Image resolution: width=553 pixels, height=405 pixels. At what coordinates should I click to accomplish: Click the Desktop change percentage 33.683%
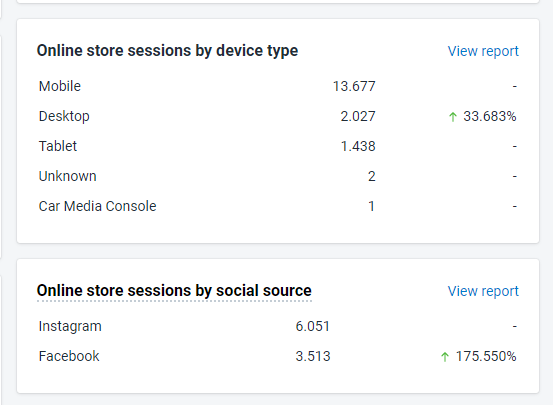point(490,116)
